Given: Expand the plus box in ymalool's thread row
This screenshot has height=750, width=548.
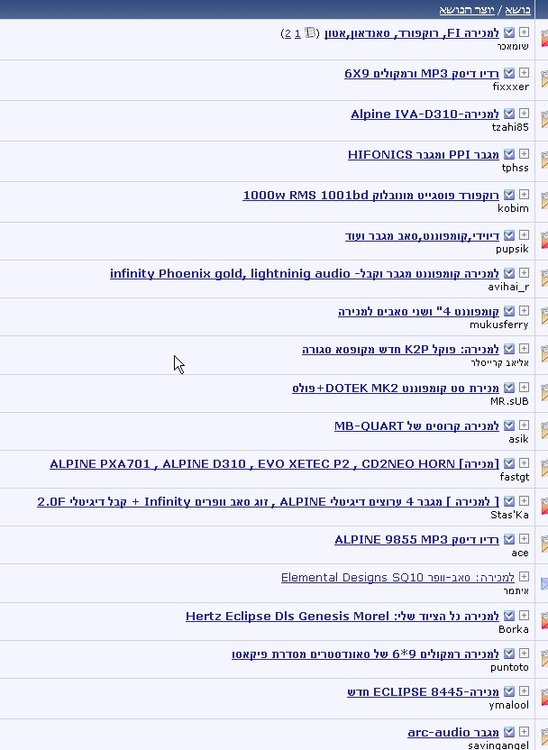Looking at the screenshot, I should pyautogui.click(x=524, y=691).
